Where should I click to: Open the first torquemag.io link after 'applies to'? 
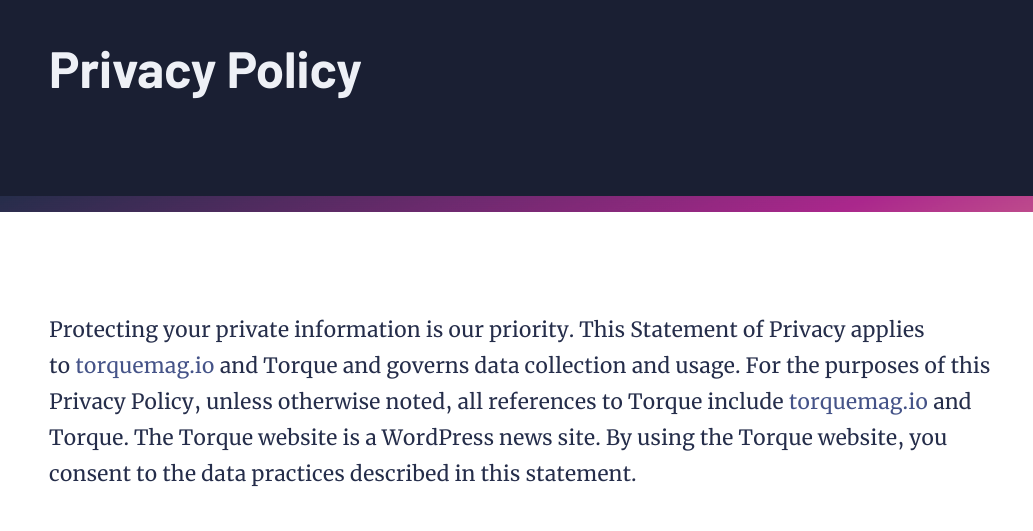pos(145,366)
